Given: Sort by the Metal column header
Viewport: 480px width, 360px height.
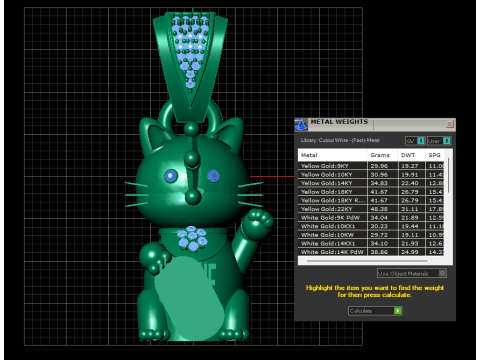Looking at the screenshot, I should click(x=332, y=155).
